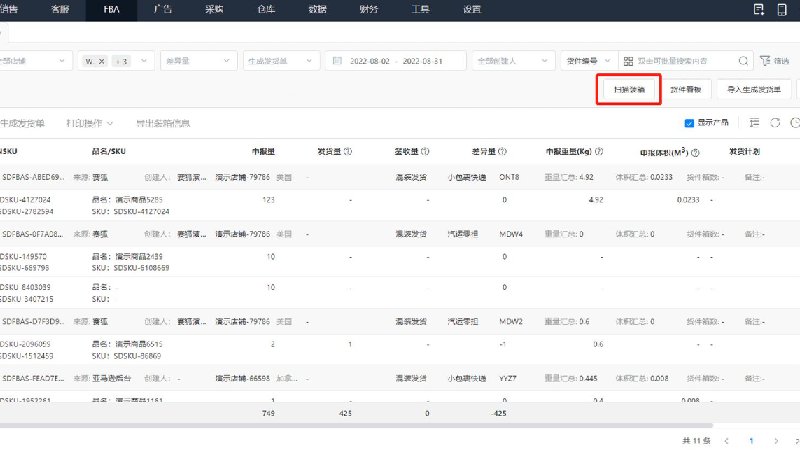Click the refresh icon above the table
The height and width of the screenshot is (450, 800).
click(775, 122)
